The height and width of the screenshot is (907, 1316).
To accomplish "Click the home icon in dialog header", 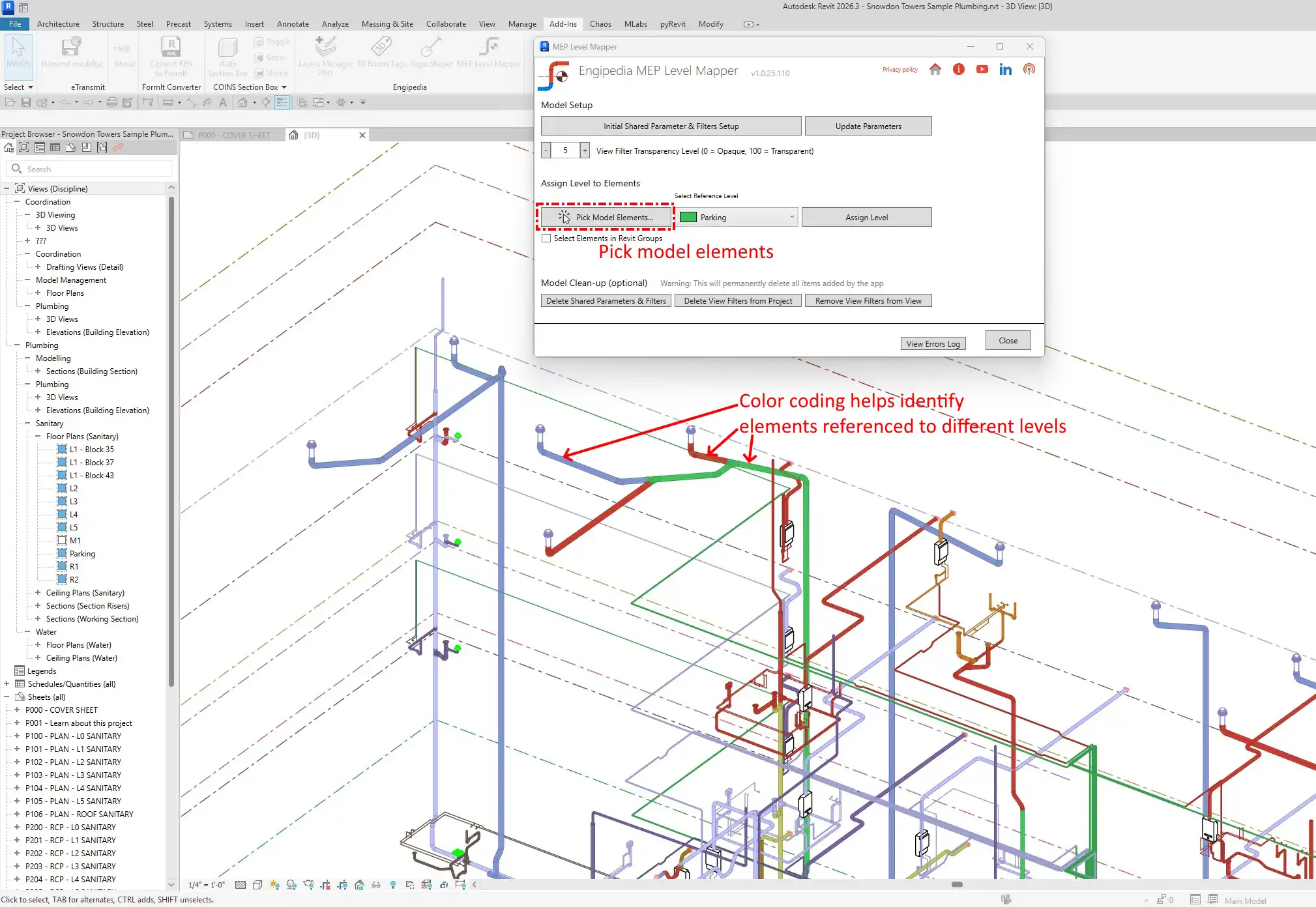I will (935, 70).
